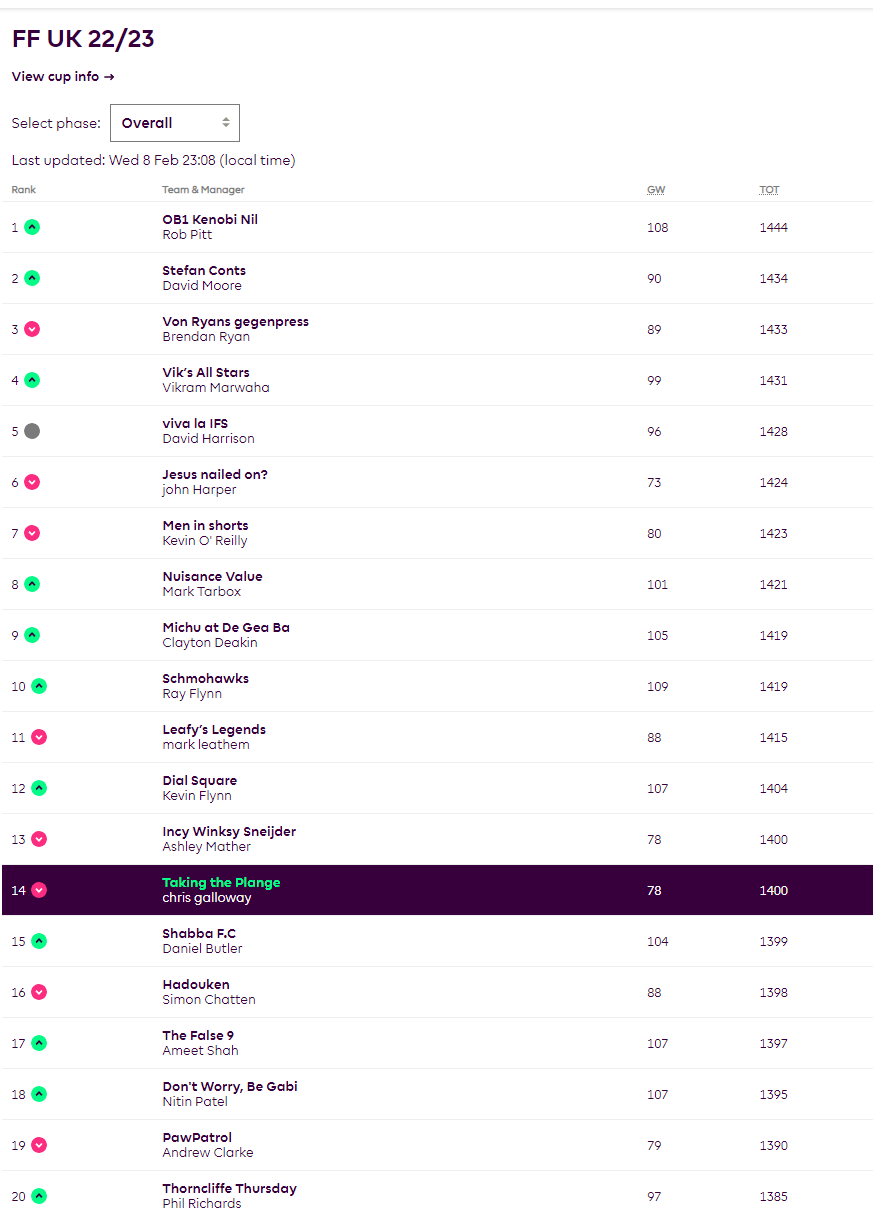
Task: Open the Select phase Overall dropdown
Action: pyautogui.click(x=174, y=123)
